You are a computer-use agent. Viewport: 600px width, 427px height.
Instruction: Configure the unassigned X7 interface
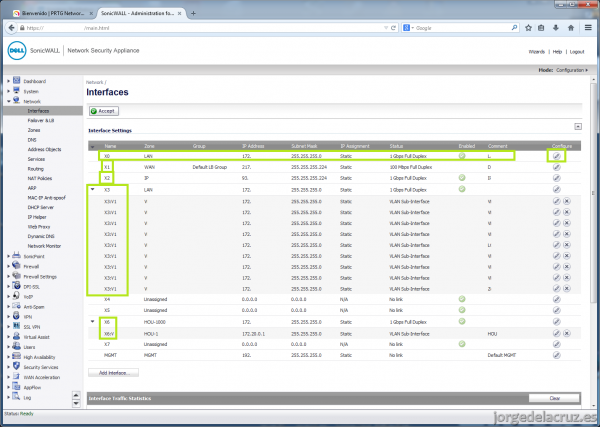tap(556, 344)
